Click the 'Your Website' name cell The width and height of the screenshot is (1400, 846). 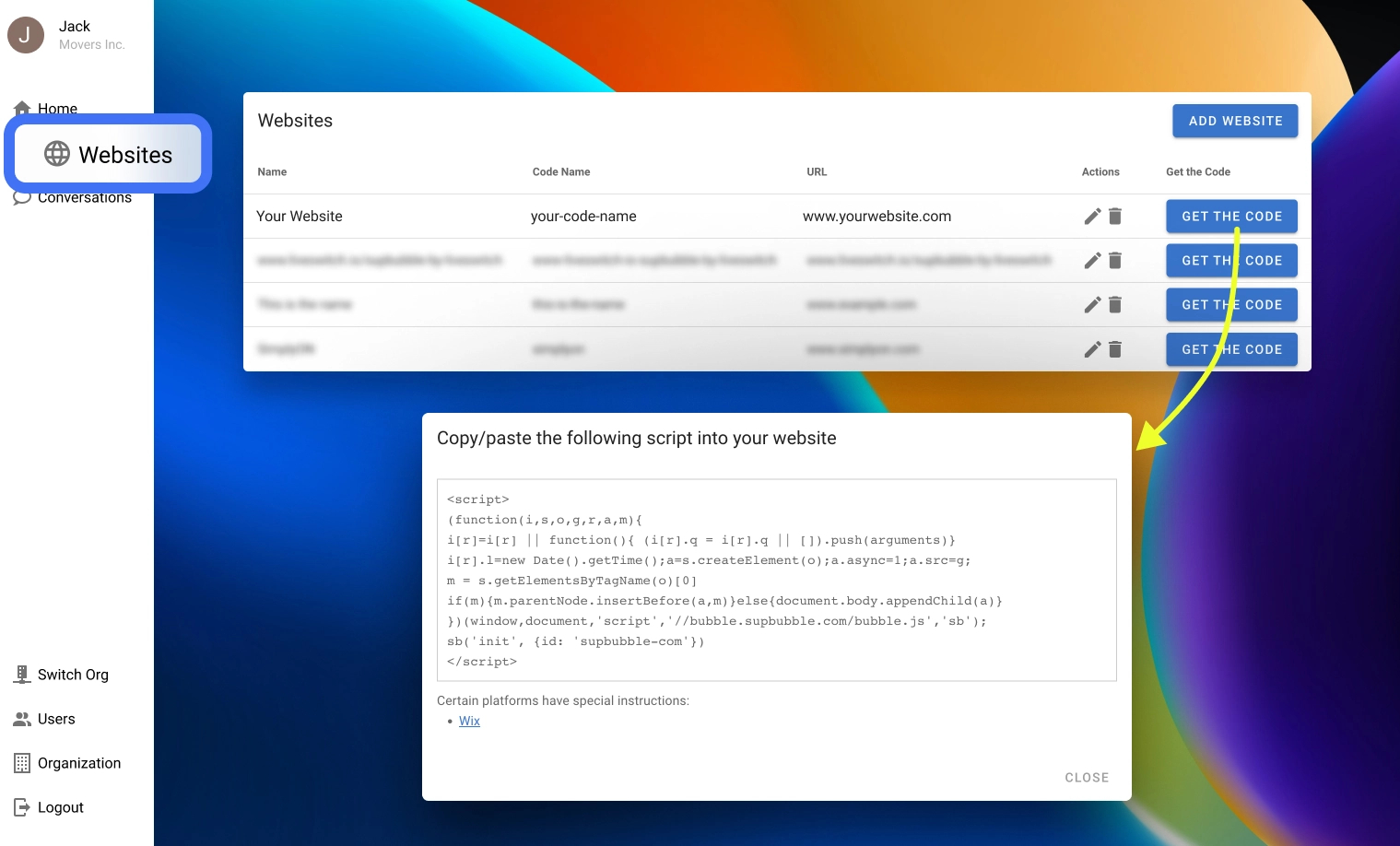click(300, 217)
